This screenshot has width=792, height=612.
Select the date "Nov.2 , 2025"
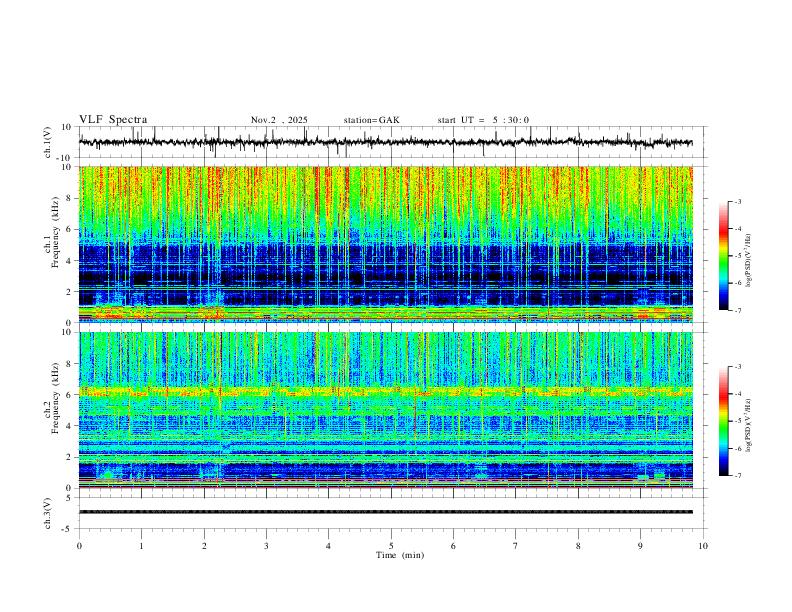tap(279, 120)
